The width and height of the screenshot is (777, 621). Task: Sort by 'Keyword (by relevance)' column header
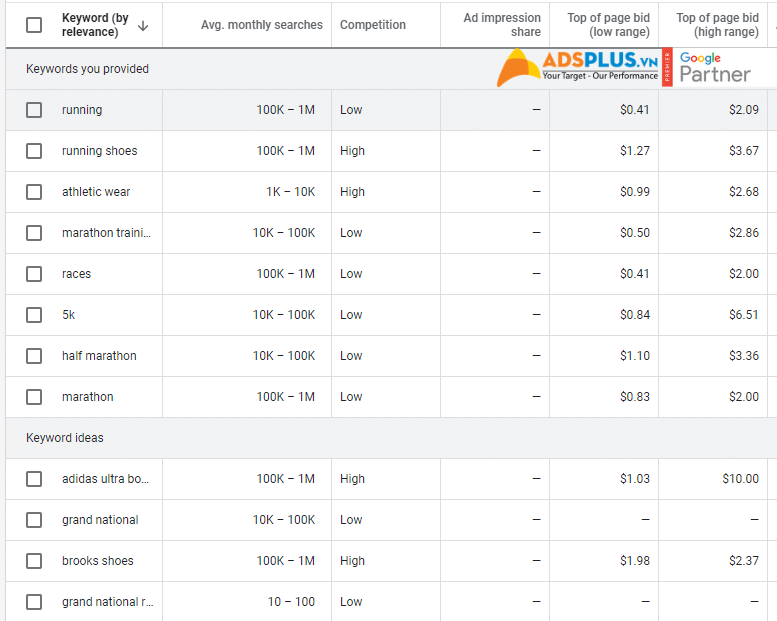point(95,25)
